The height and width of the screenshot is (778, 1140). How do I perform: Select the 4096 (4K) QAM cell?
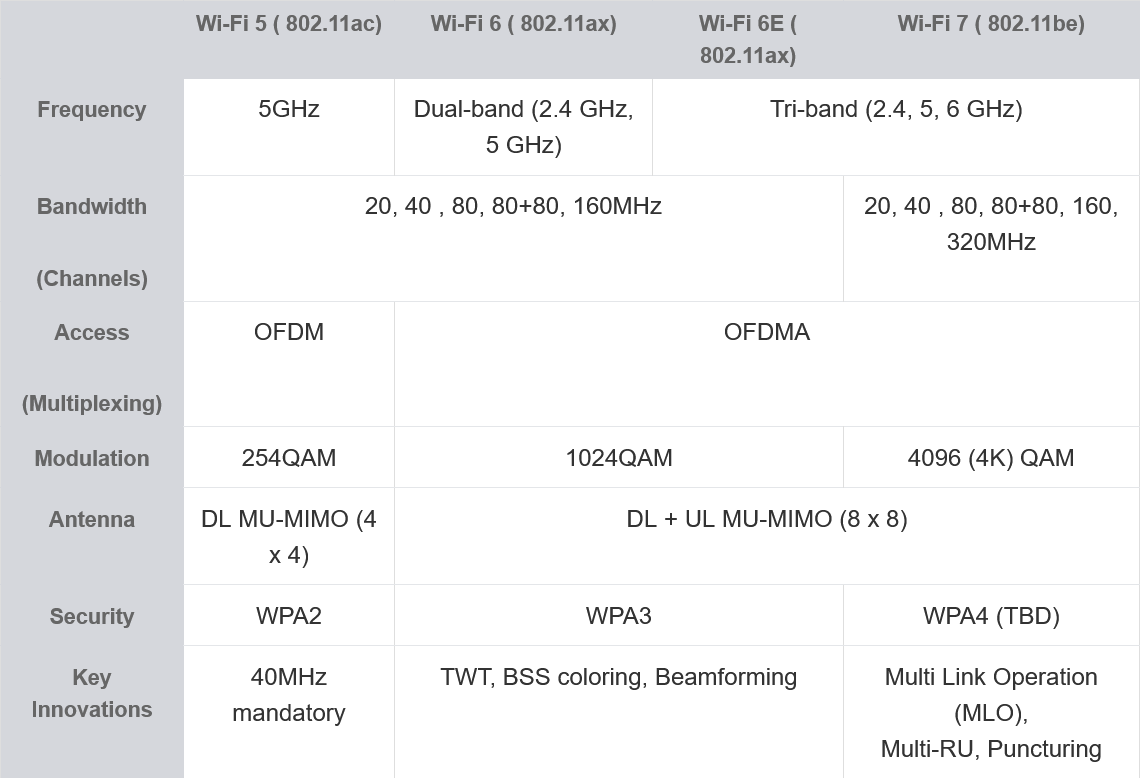coord(991,458)
